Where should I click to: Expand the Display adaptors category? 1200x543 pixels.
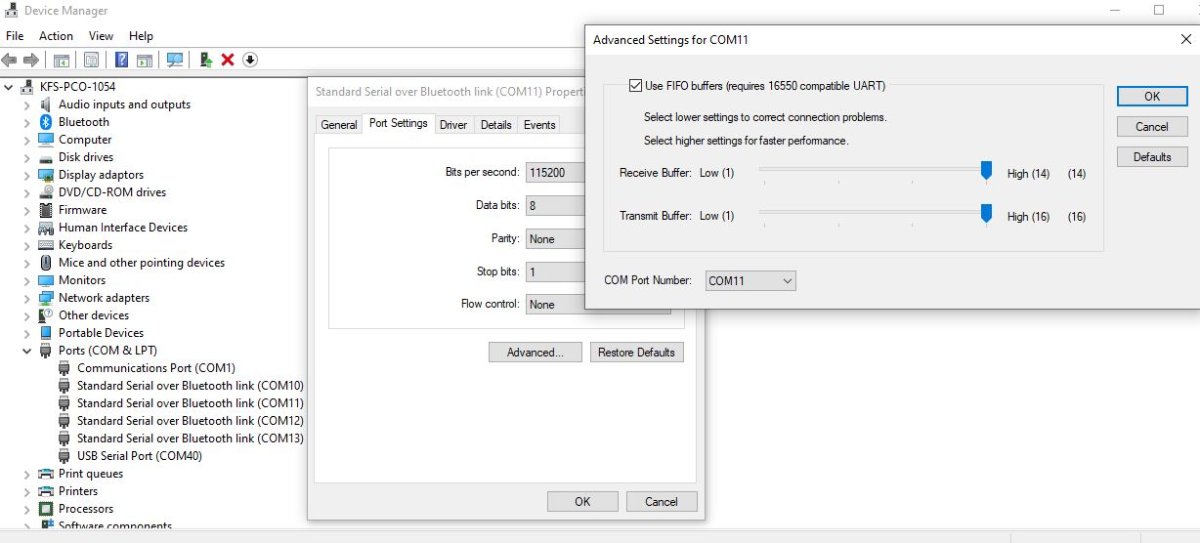point(27,175)
